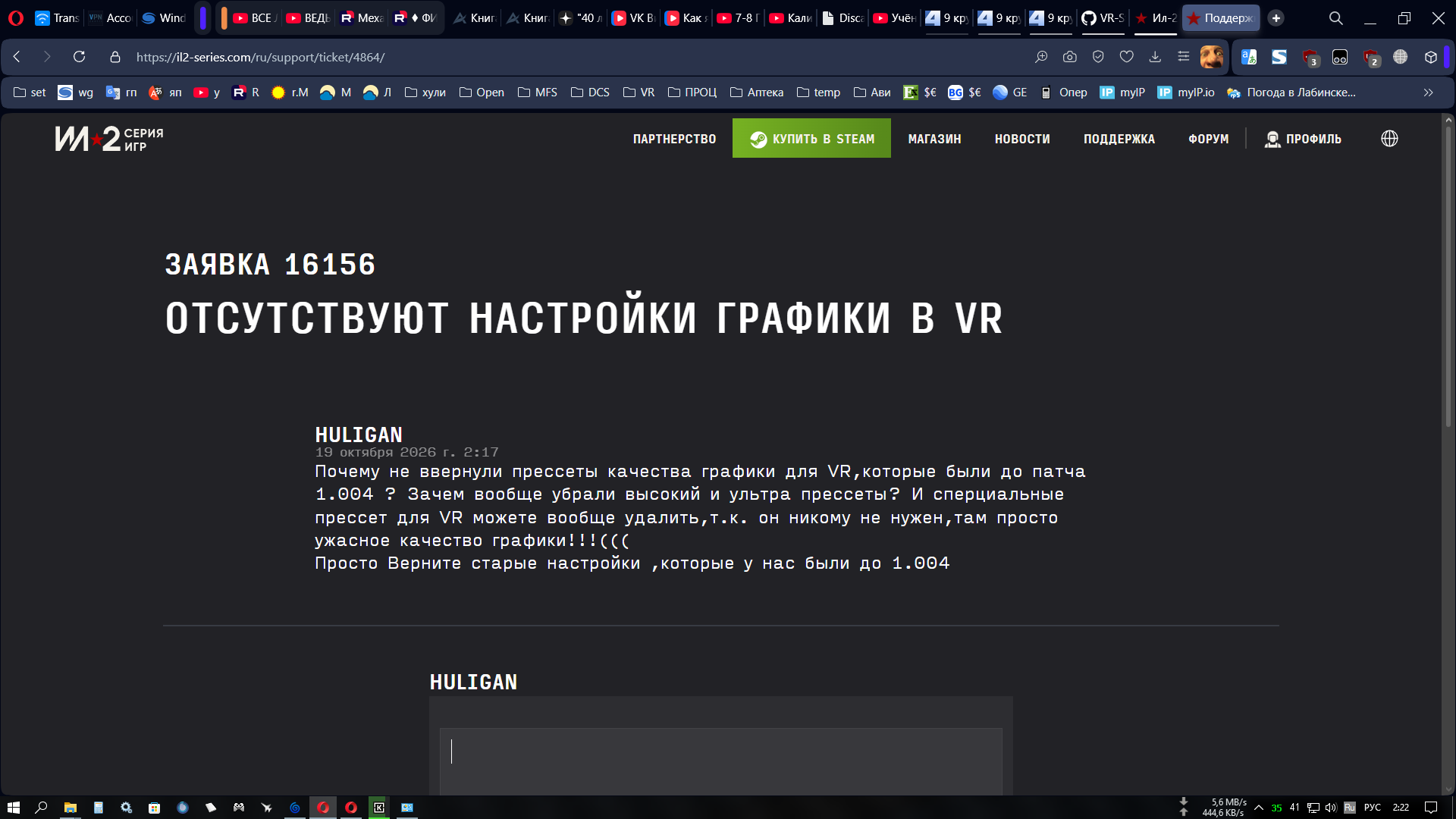The height and width of the screenshot is (819, 1456).
Task: Open the tab search magnifier icon
Action: tap(1335, 18)
